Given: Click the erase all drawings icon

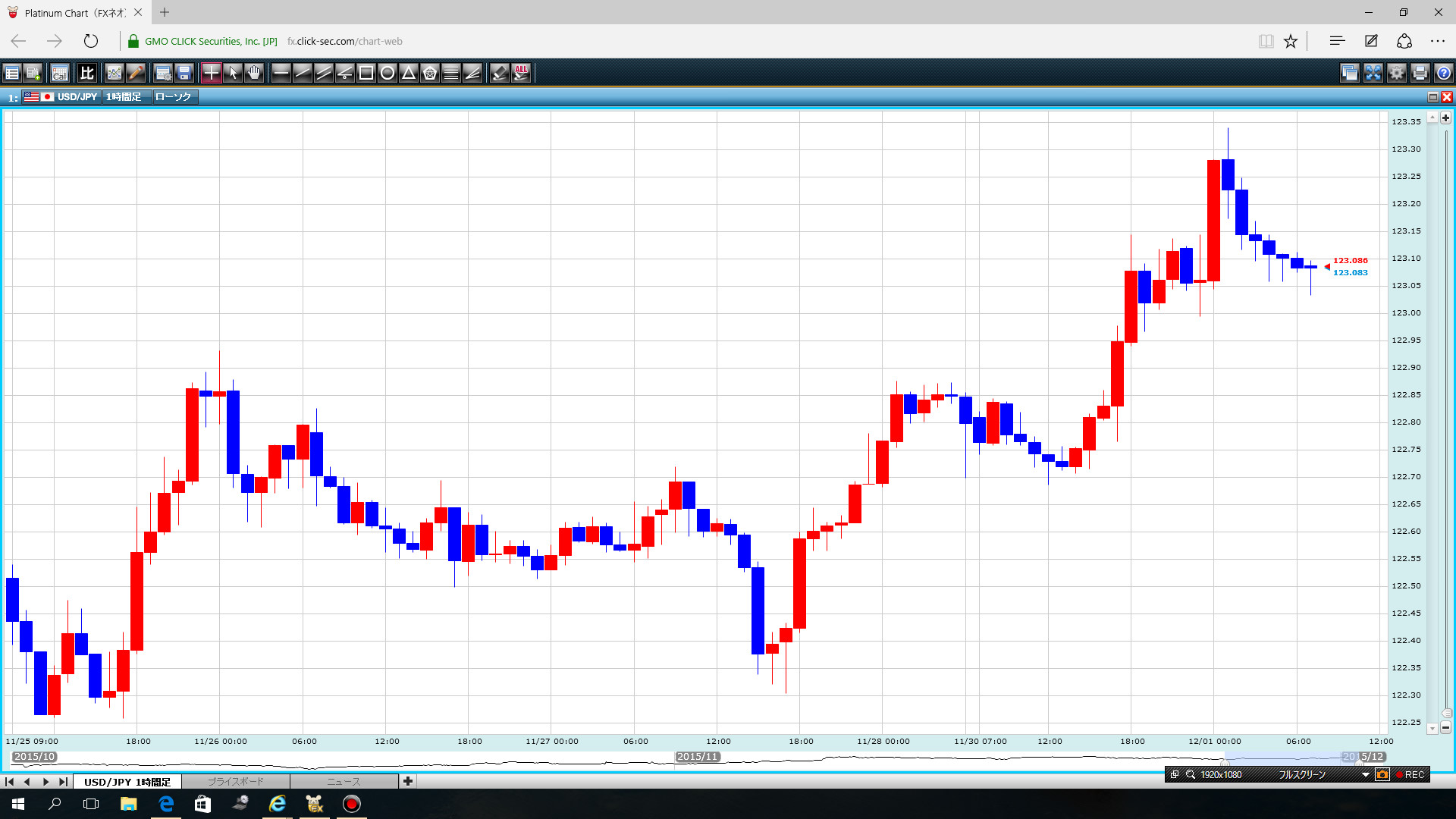Looking at the screenshot, I should pos(521,73).
